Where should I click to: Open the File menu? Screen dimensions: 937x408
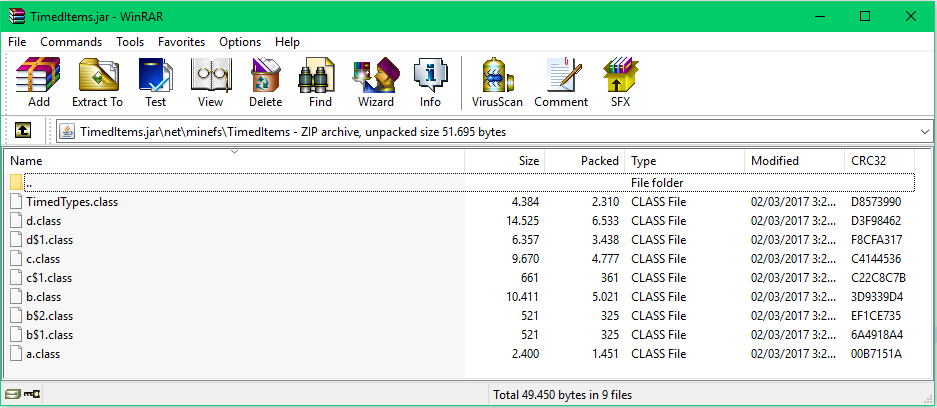point(17,42)
